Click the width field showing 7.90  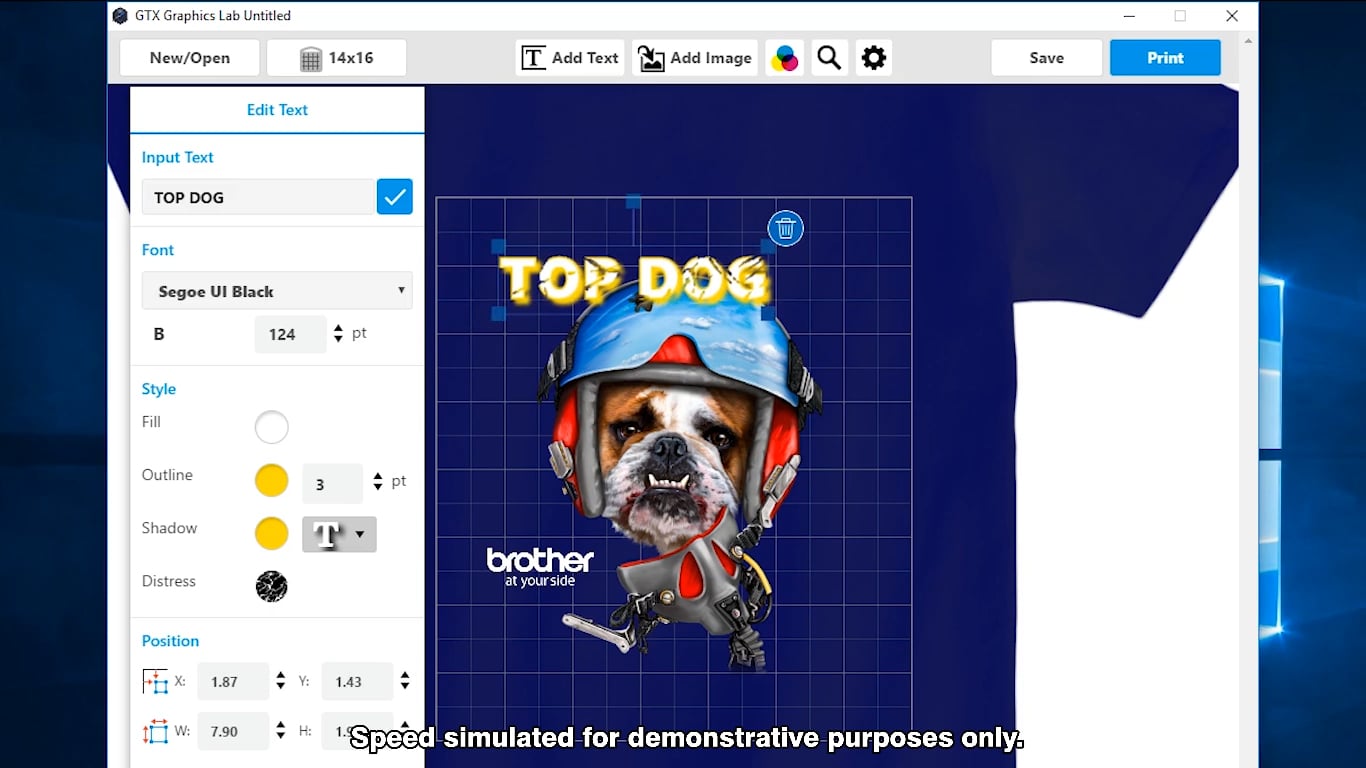point(233,732)
